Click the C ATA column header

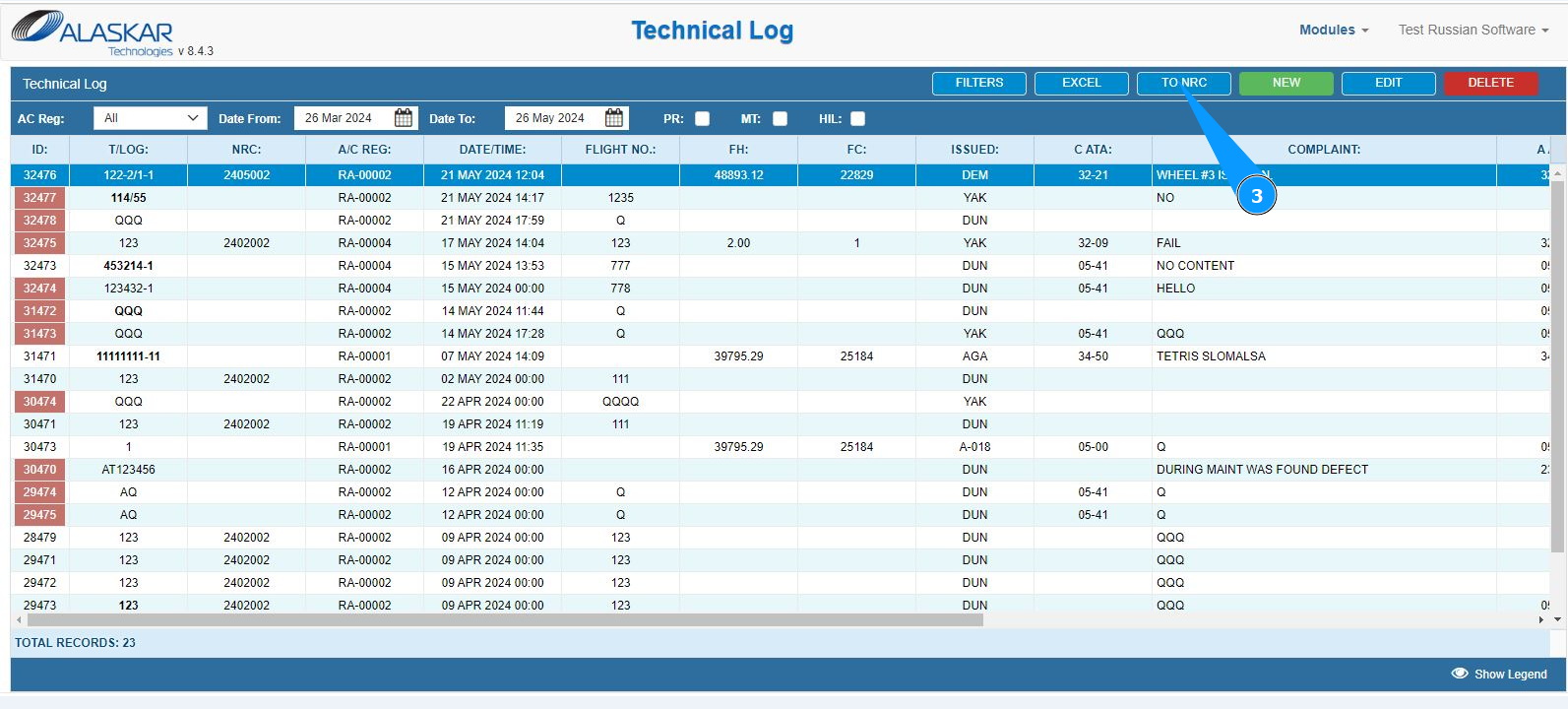click(x=1093, y=150)
